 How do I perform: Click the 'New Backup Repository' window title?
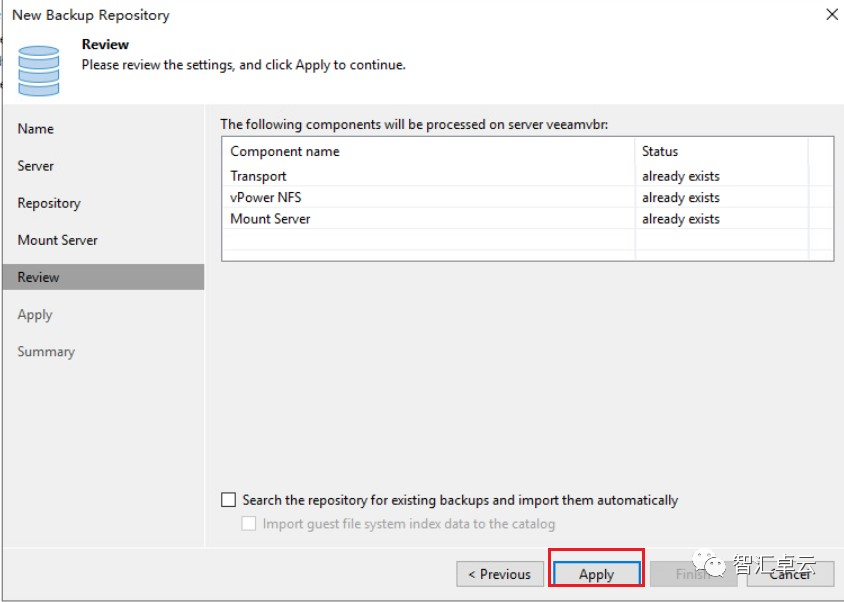[90, 15]
